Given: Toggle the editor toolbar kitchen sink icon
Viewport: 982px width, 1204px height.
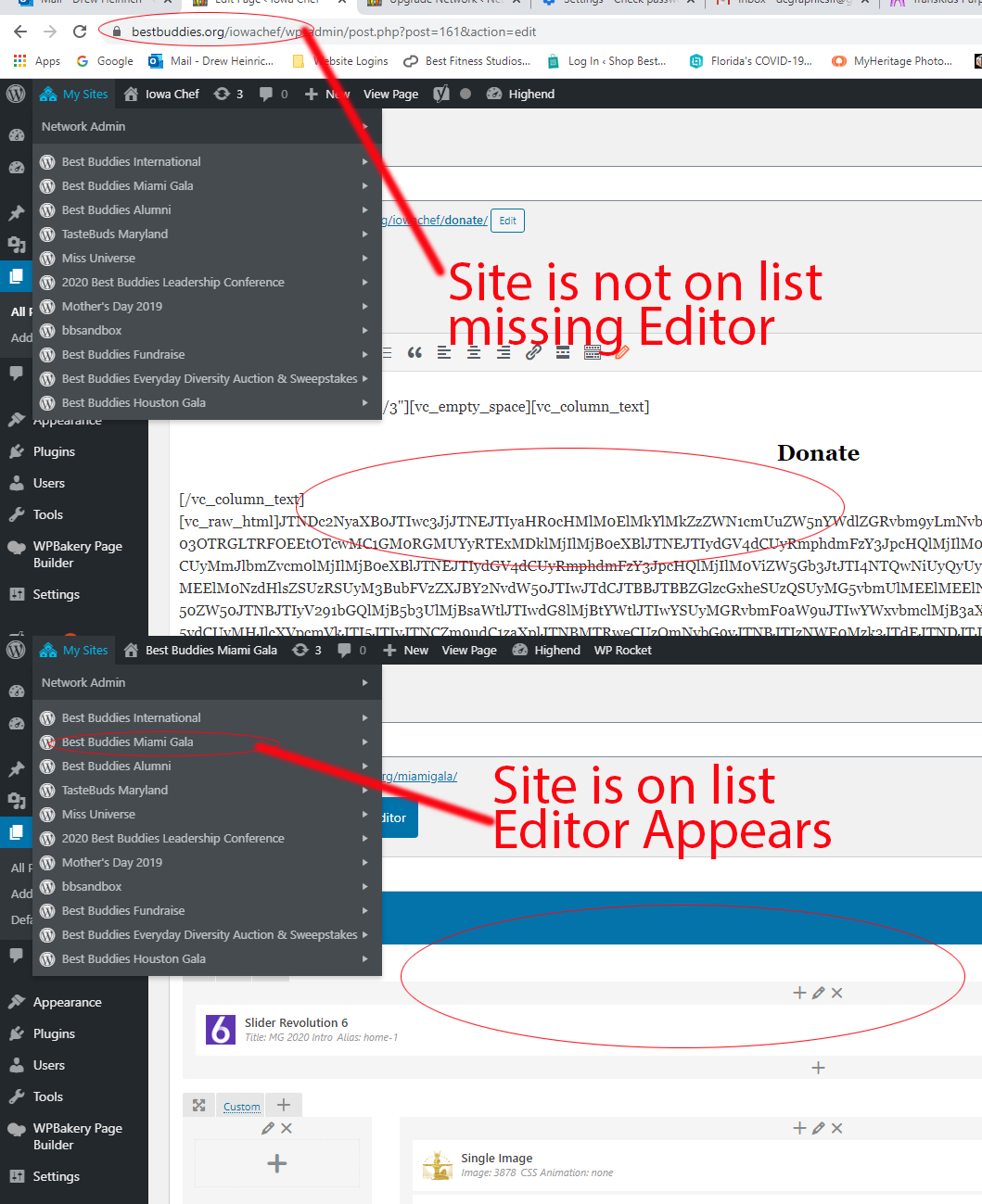Looking at the screenshot, I should (593, 352).
